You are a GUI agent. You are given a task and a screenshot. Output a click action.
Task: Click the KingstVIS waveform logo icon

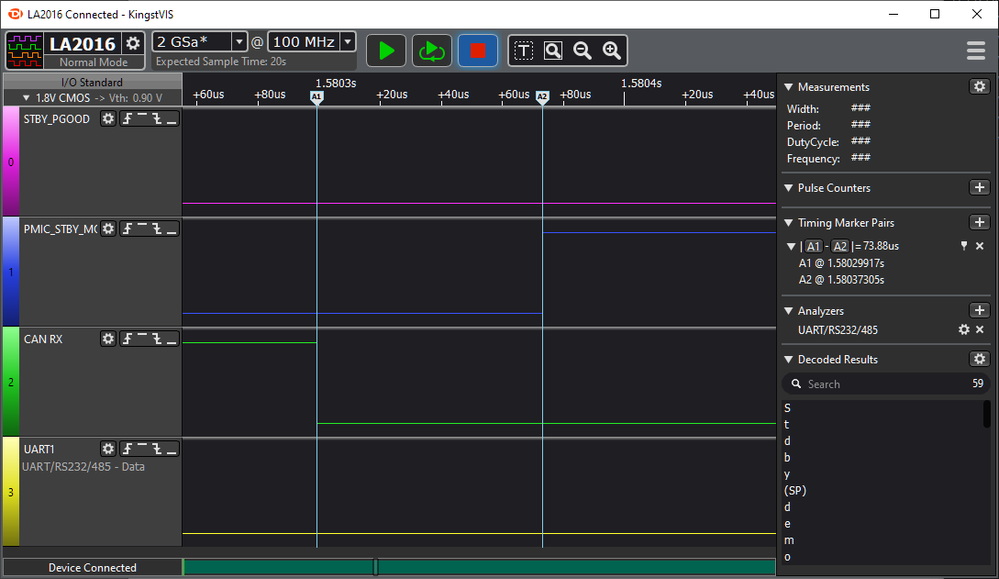24,51
